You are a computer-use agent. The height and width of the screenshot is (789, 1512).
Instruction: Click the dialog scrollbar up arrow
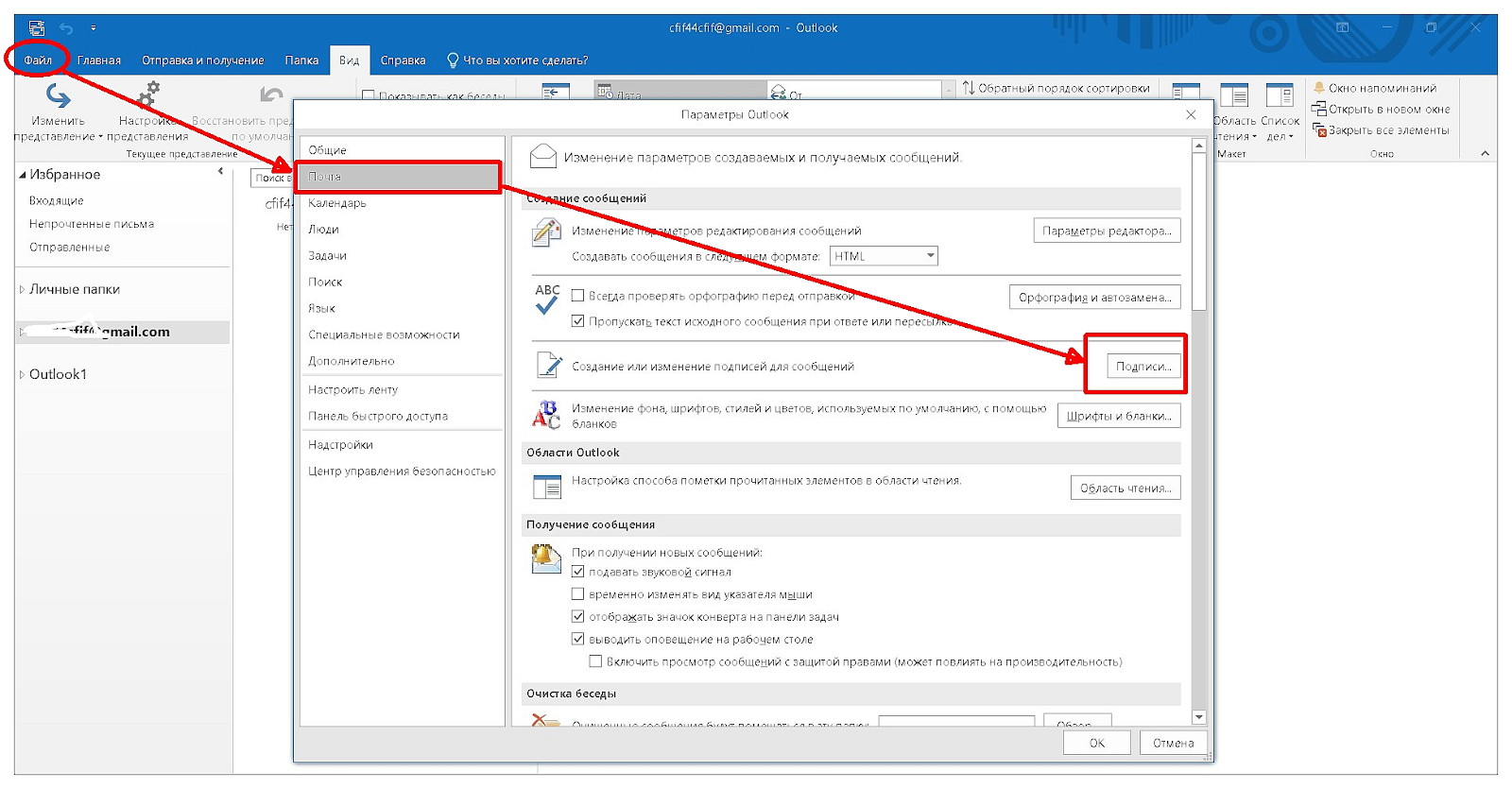pos(1198,146)
